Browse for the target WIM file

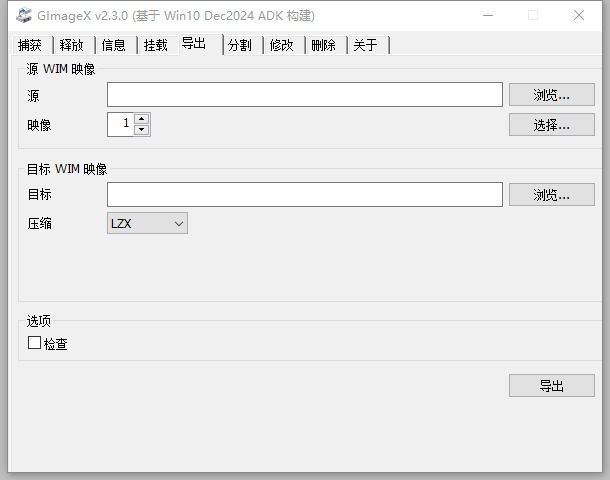pyautogui.click(x=551, y=195)
